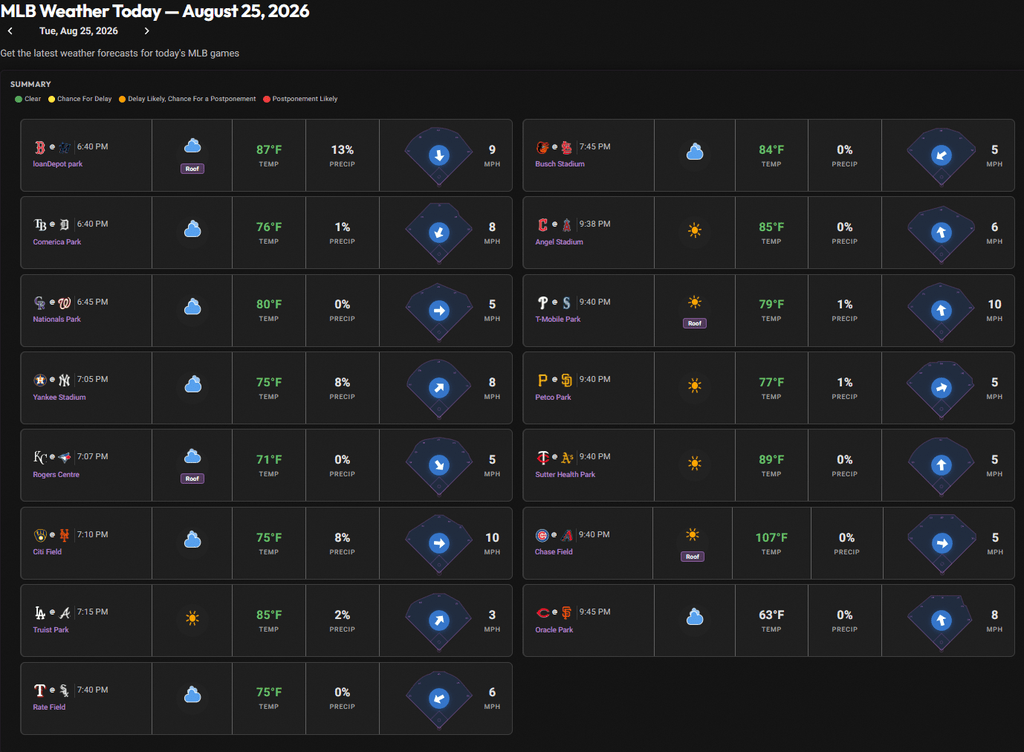The width and height of the screenshot is (1024, 752).
Task: Open loanDepot park venue link
Action: pos(57,164)
